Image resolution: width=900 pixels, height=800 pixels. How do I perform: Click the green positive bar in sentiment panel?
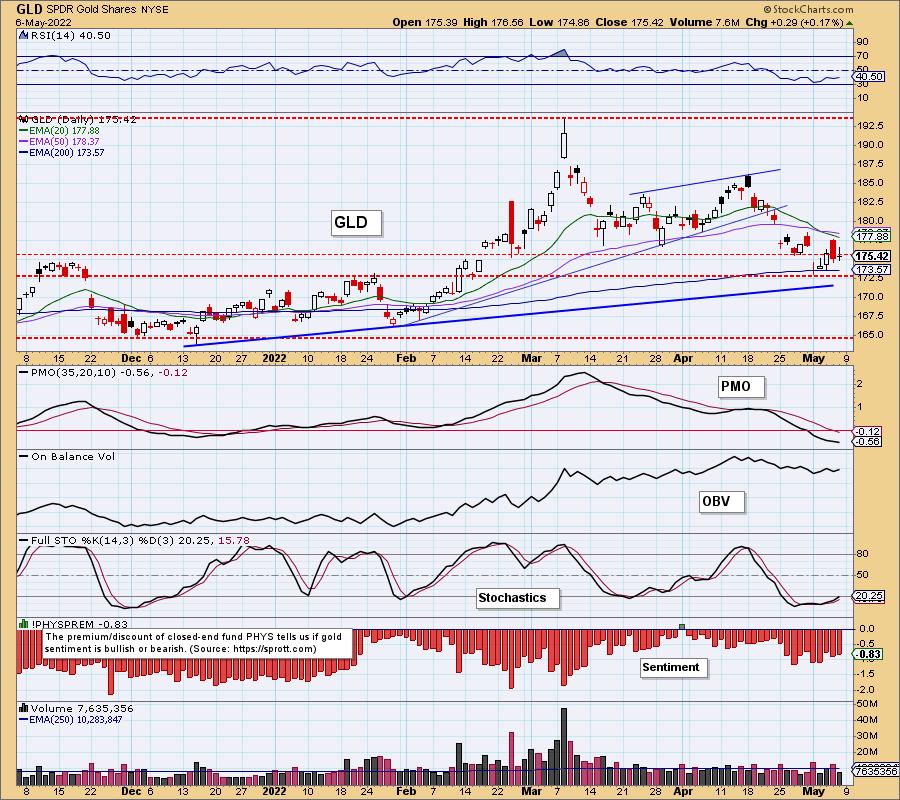[682, 626]
